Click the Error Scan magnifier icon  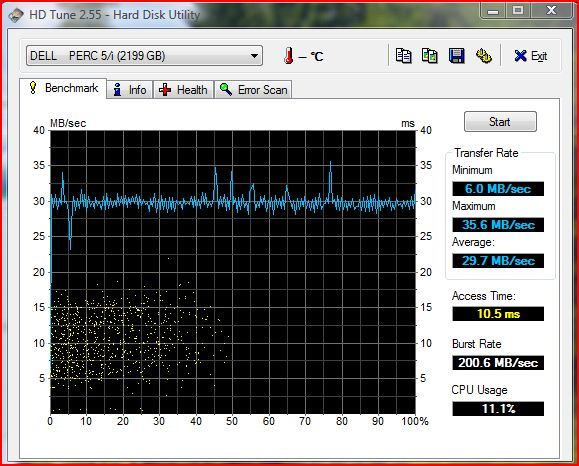click(x=225, y=89)
